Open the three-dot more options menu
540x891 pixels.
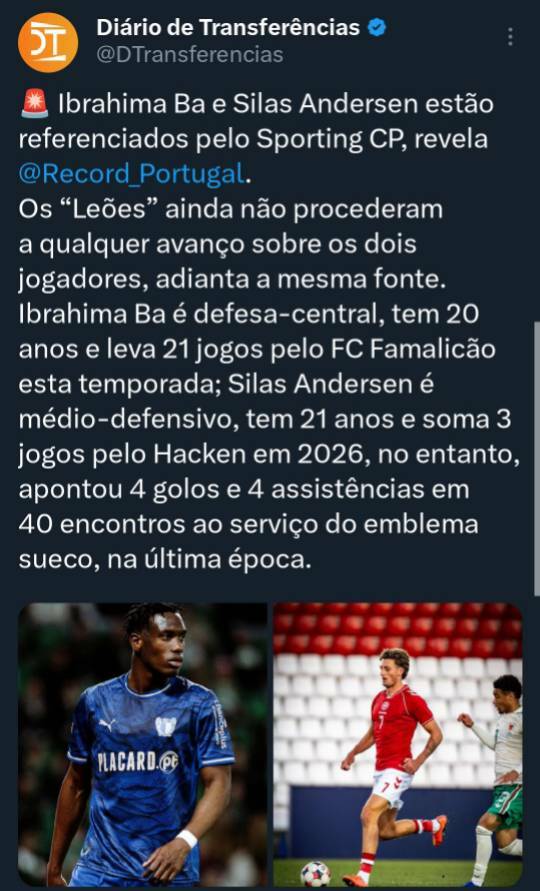click(510, 37)
